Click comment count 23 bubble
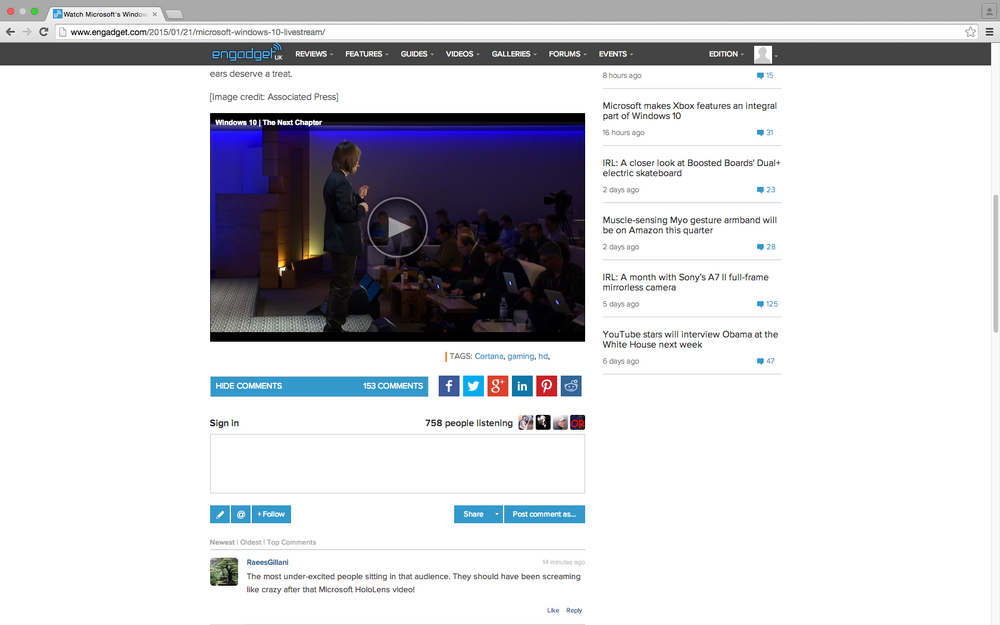This screenshot has height=625, width=1000. point(766,189)
